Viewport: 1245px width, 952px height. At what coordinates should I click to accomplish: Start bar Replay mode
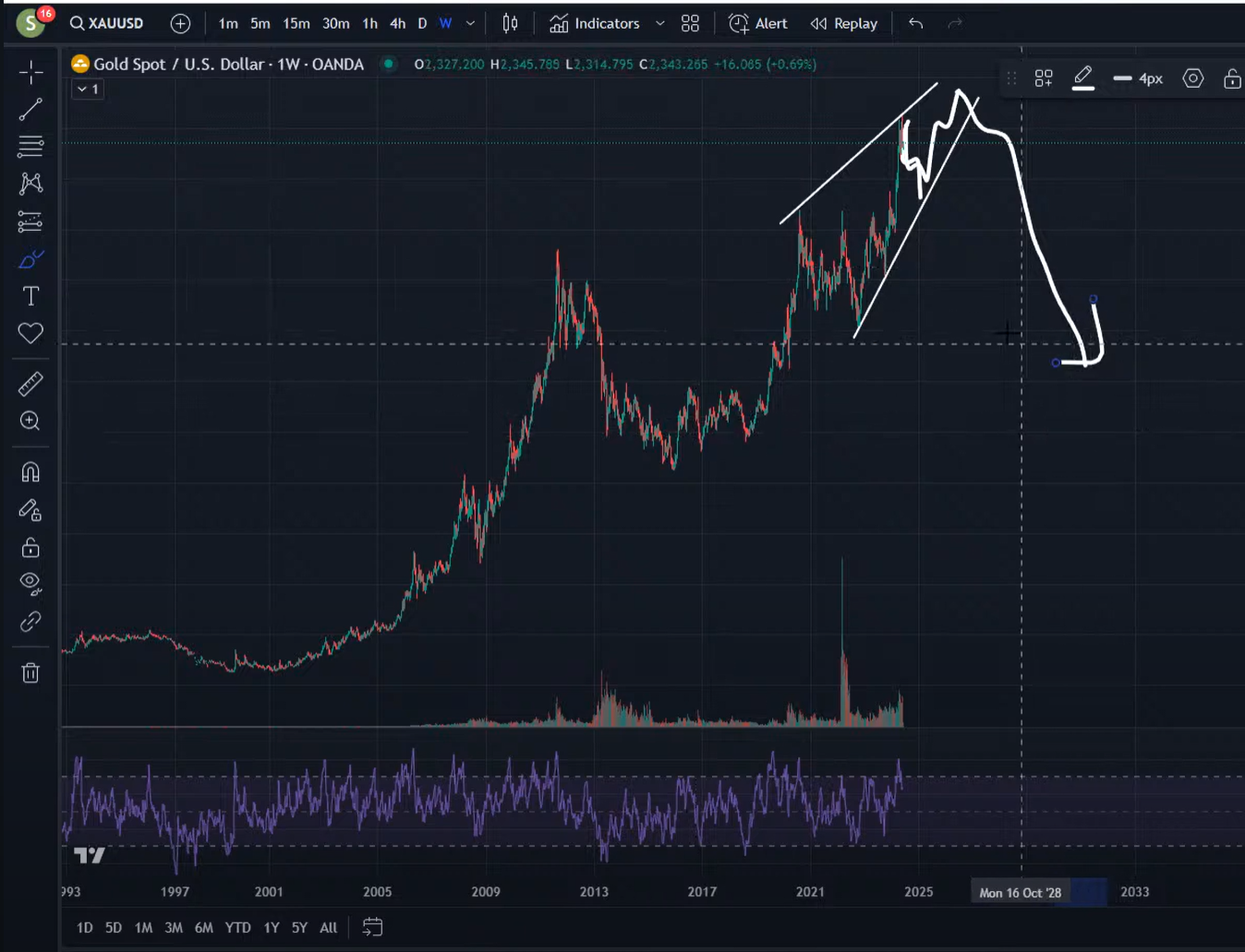coord(844,24)
